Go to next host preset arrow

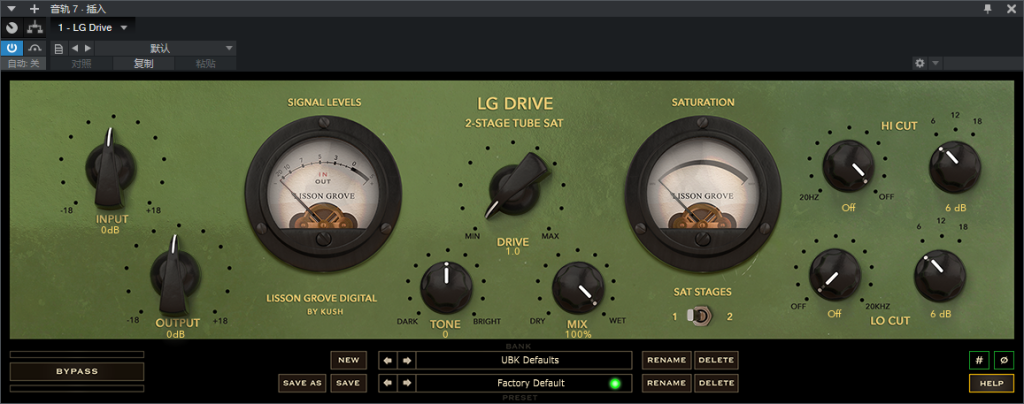click(x=88, y=48)
